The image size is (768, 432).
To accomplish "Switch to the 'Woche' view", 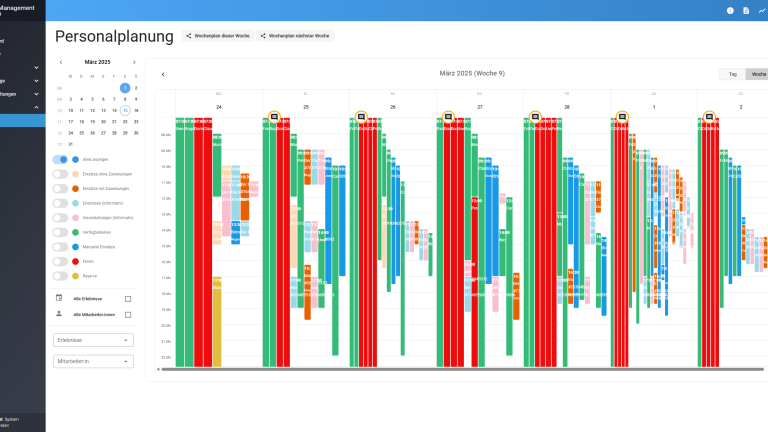I will [x=758, y=74].
